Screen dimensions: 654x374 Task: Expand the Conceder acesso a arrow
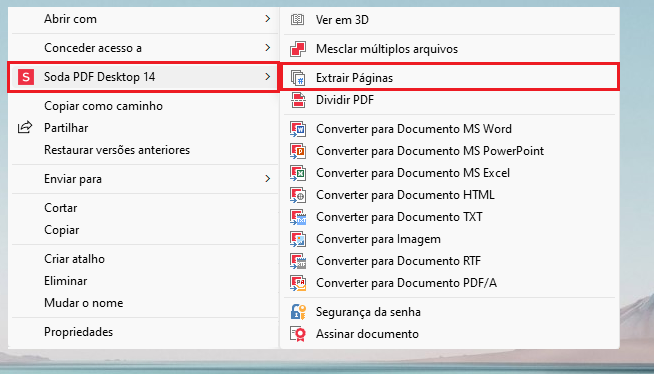pos(268,48)
